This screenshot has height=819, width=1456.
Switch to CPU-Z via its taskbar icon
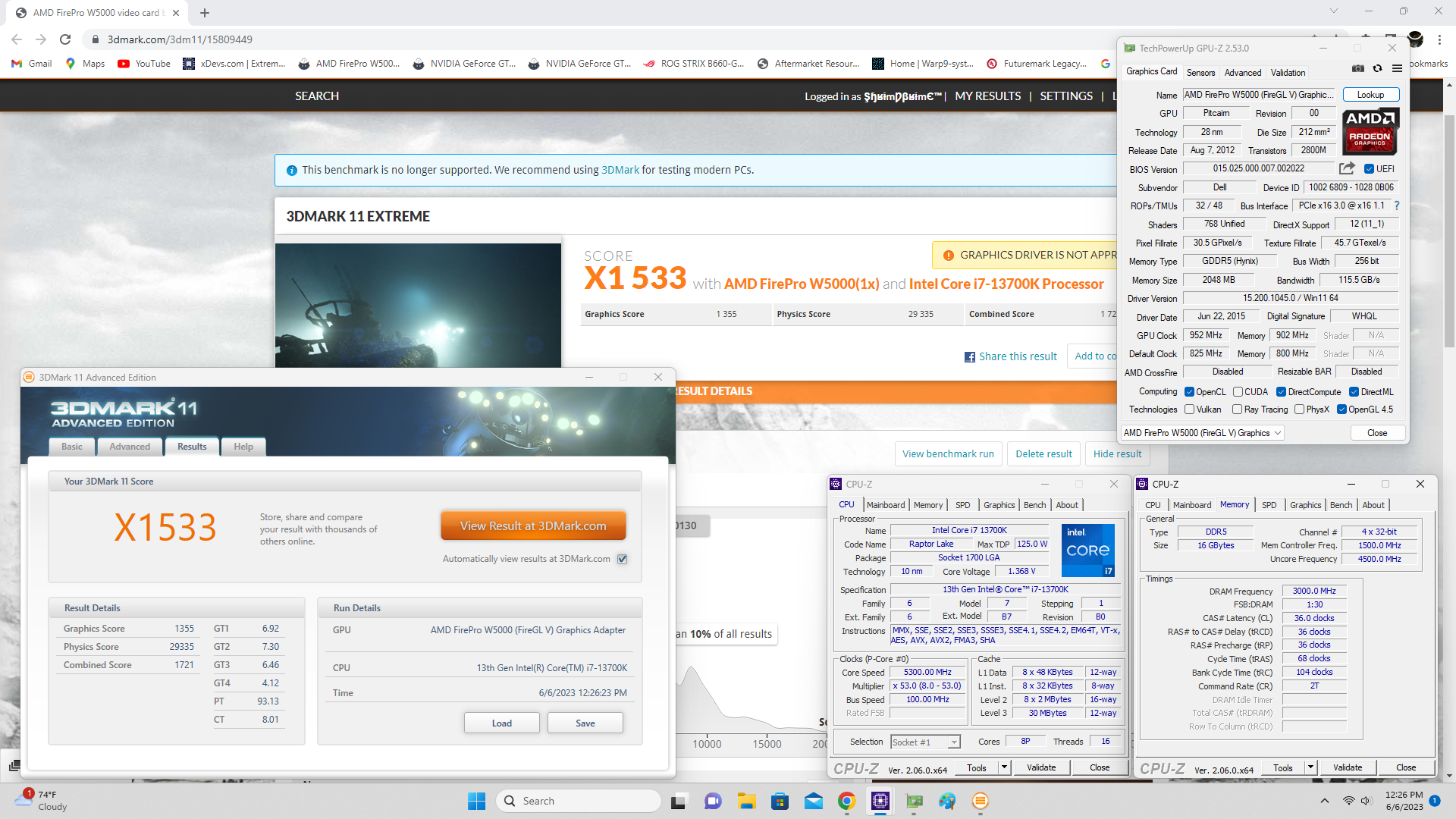[880, 801]
